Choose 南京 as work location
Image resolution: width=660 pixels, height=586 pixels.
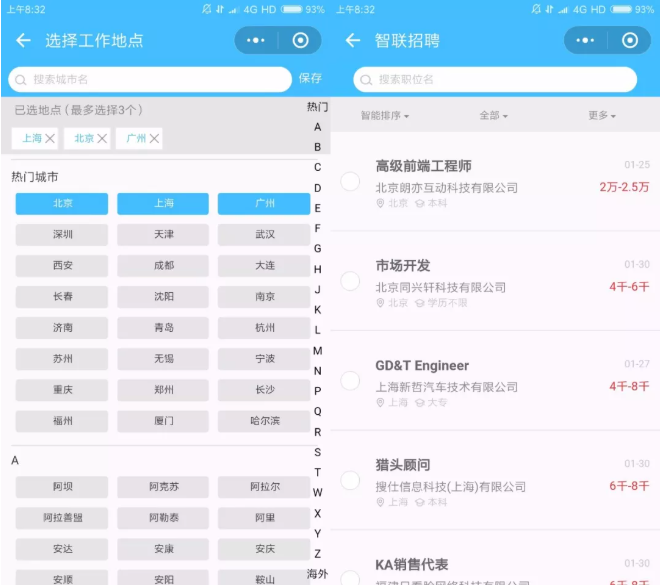click(x=264, y=297)
